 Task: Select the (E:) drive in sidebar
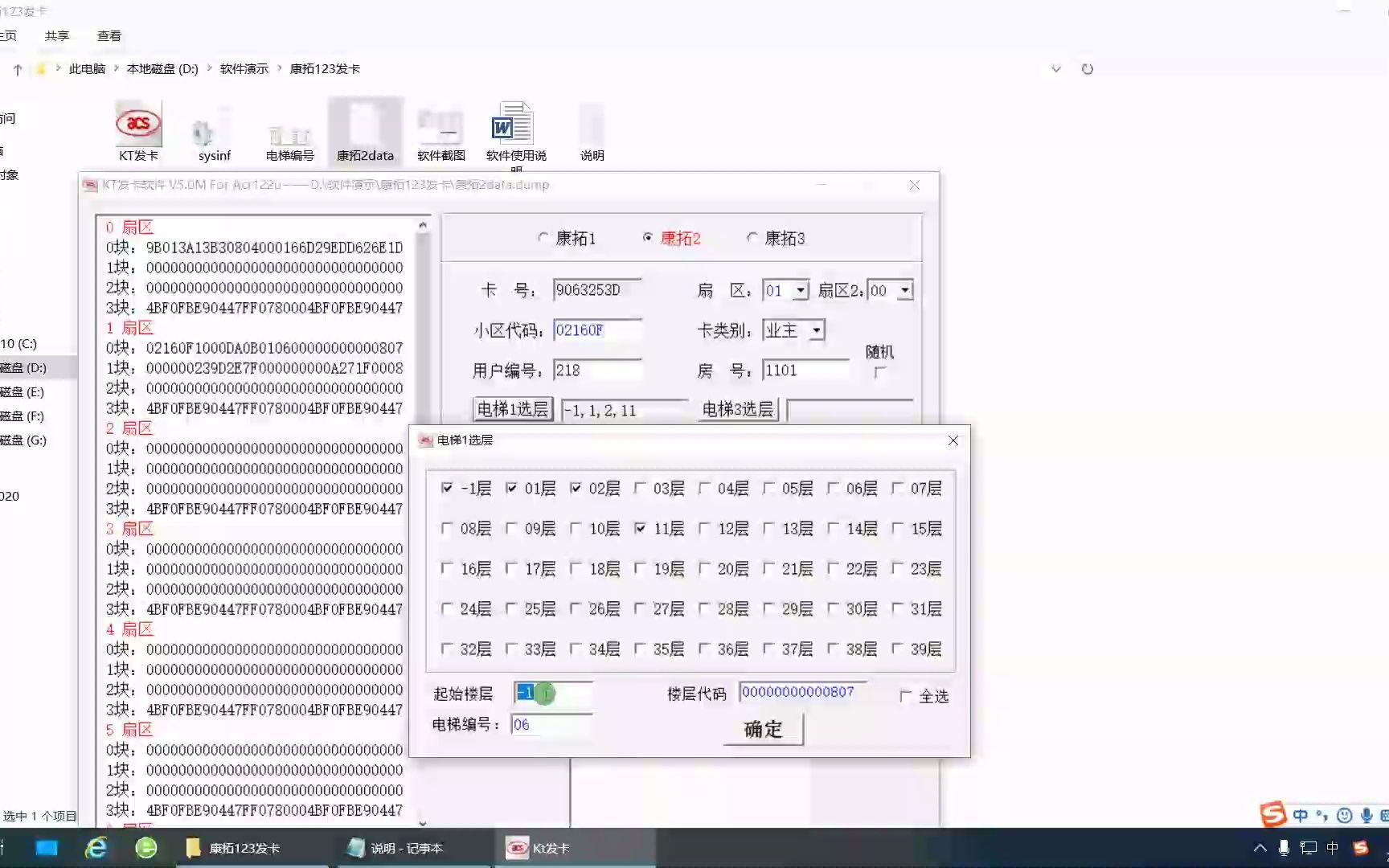coord(23,392)
